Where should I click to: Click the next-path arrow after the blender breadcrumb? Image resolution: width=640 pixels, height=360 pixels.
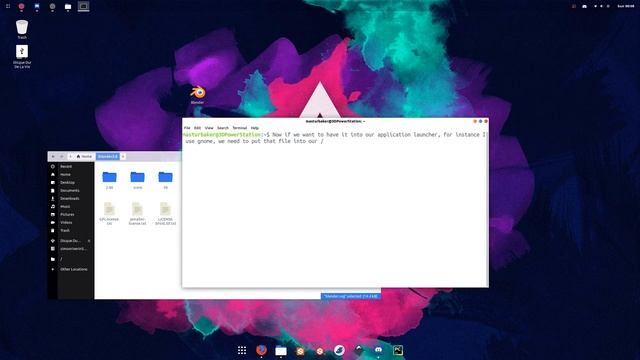click(x=123, y=156)
